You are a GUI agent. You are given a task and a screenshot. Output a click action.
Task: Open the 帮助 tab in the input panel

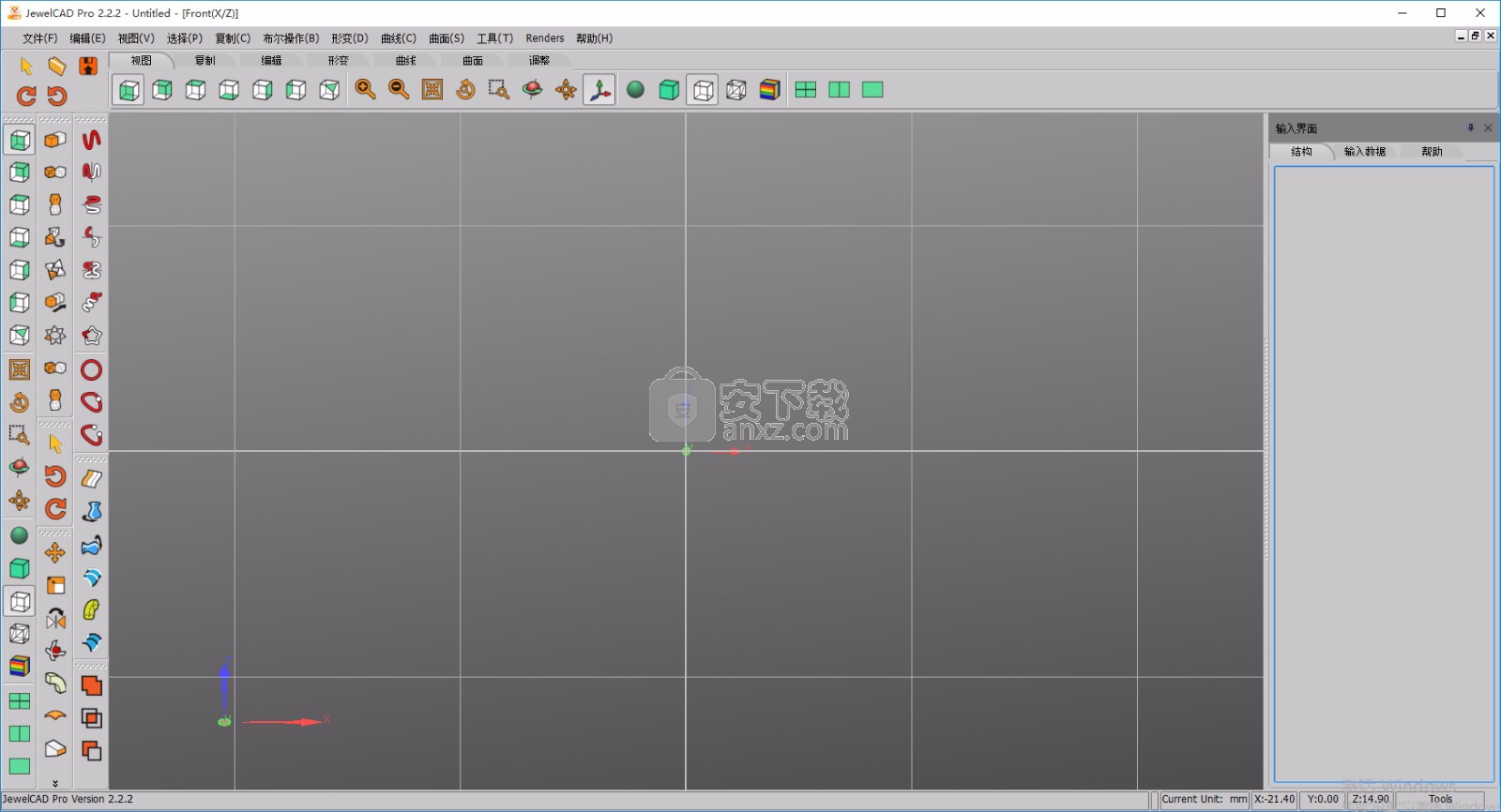[1432, 152]
